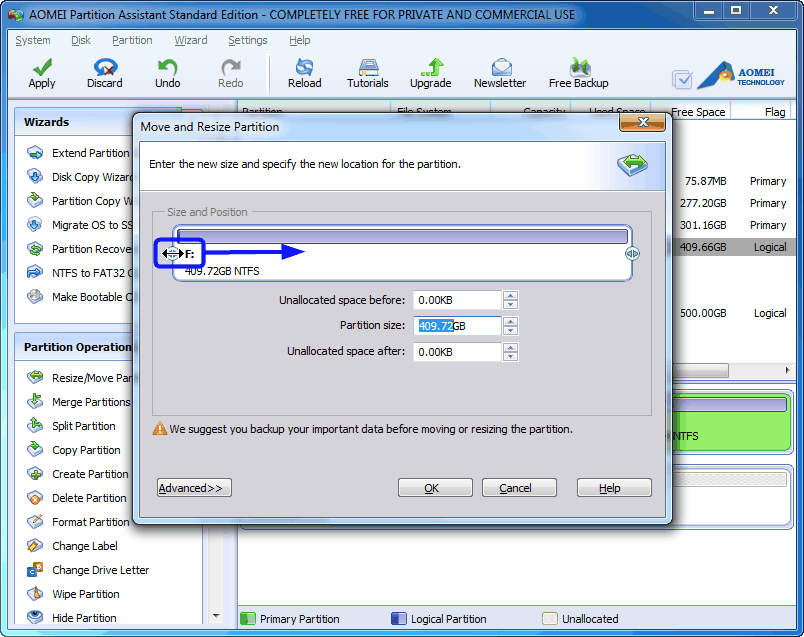Open NTFS to FAT32 Converter
This screenshot has height=637, width=804.
[92, 273]
